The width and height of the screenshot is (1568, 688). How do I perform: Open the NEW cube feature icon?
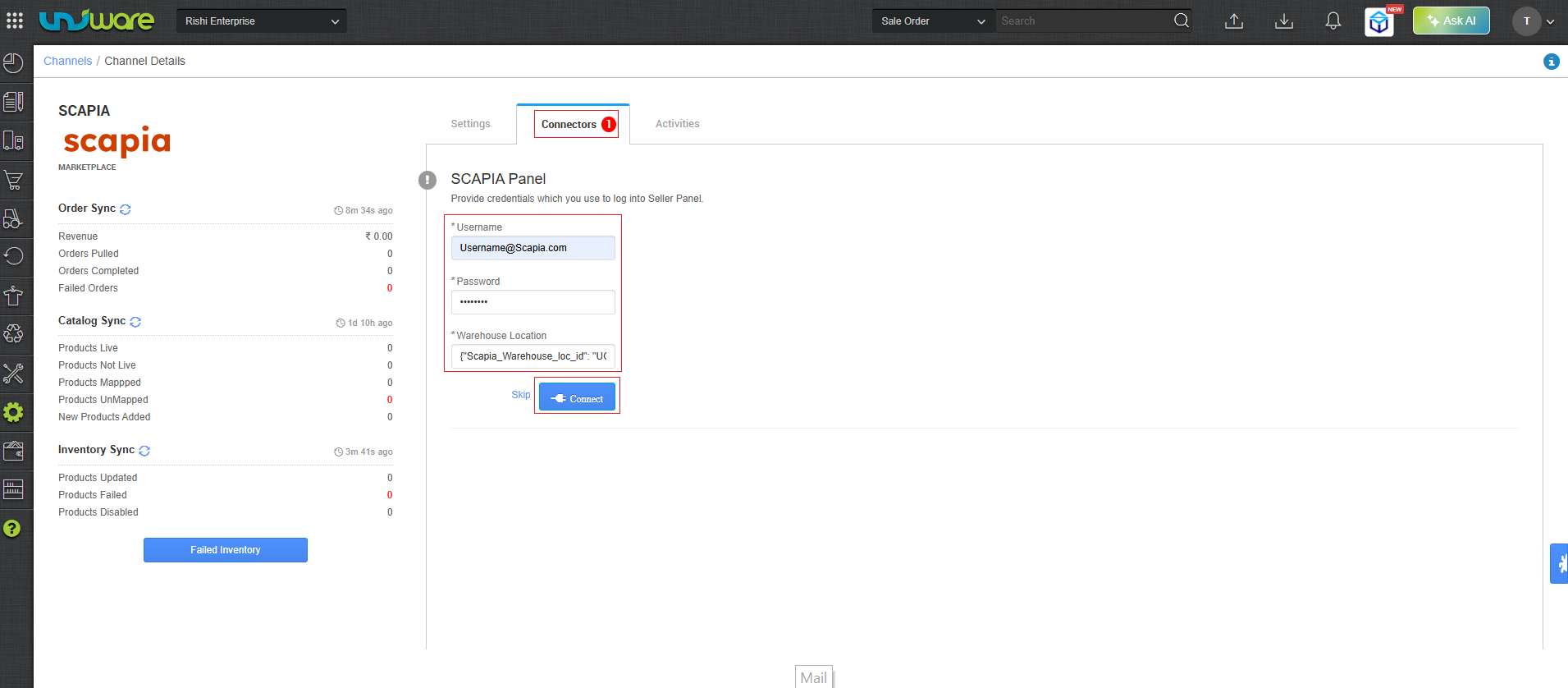pyautogui.click(x=1380, y=22)
